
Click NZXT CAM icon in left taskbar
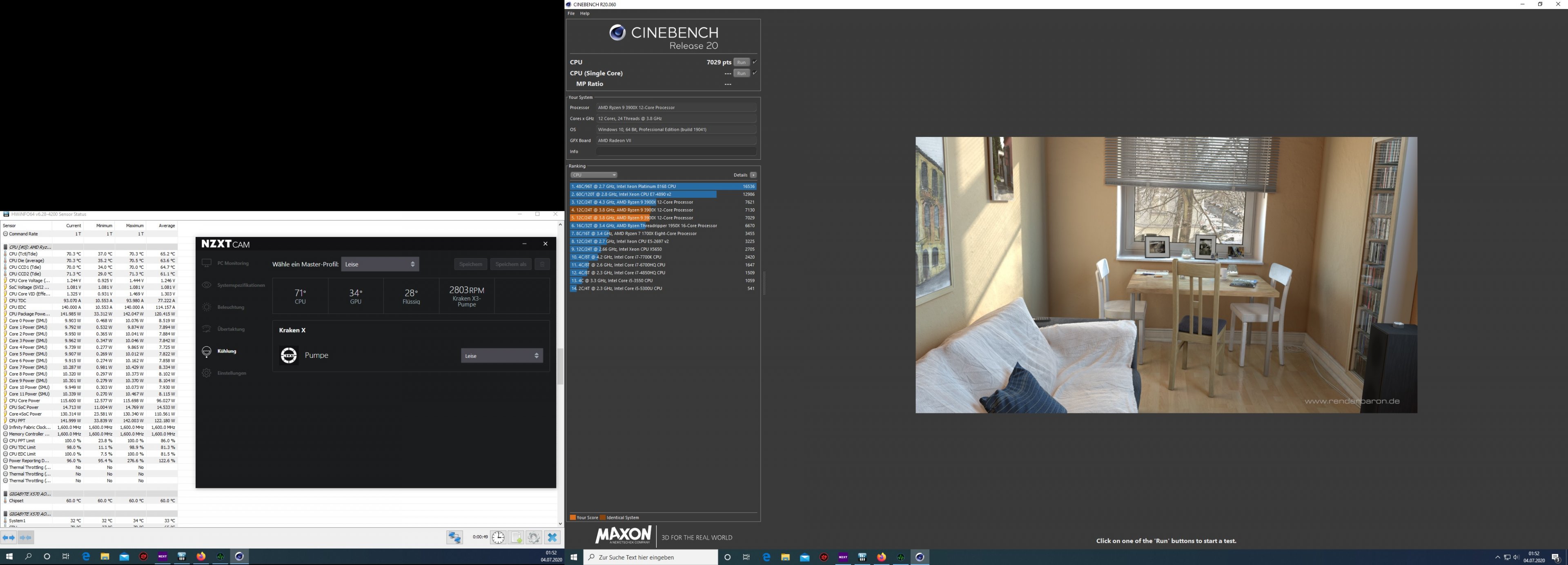[163, 556]
